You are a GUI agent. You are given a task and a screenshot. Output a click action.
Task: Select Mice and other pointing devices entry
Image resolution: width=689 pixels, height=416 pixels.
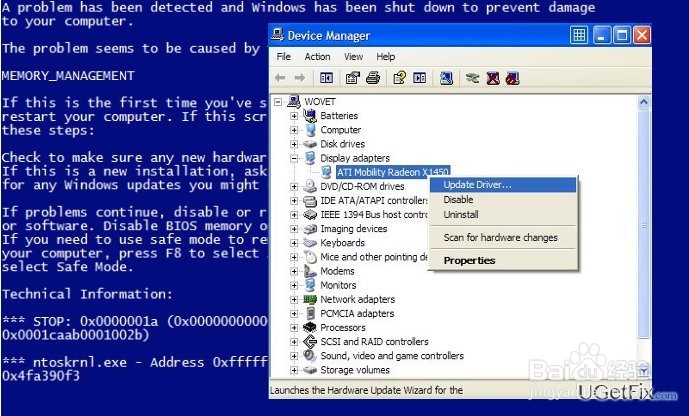pyautogui.click(x=374, y=257)
